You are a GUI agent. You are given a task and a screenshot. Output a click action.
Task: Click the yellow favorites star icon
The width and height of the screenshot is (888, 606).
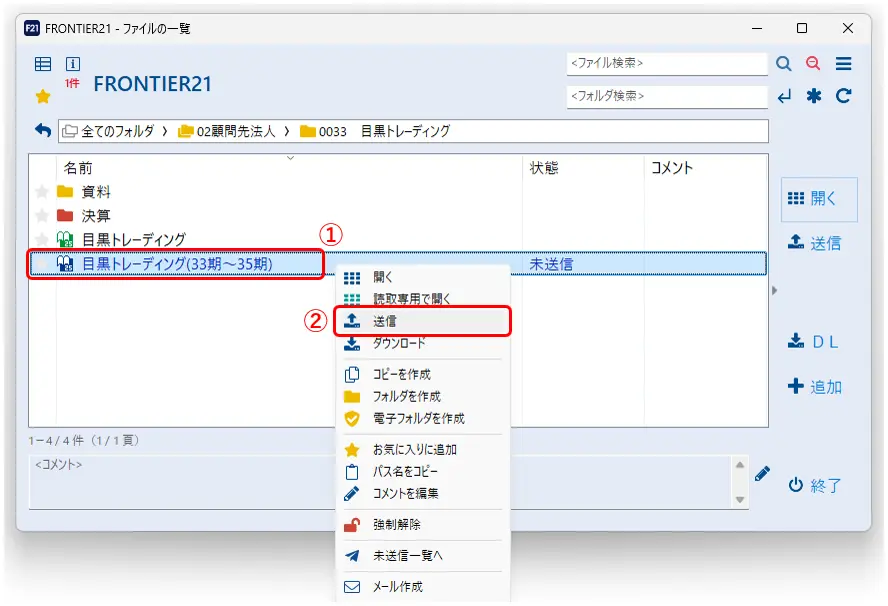pyautogui.click(x=43, y=97)
